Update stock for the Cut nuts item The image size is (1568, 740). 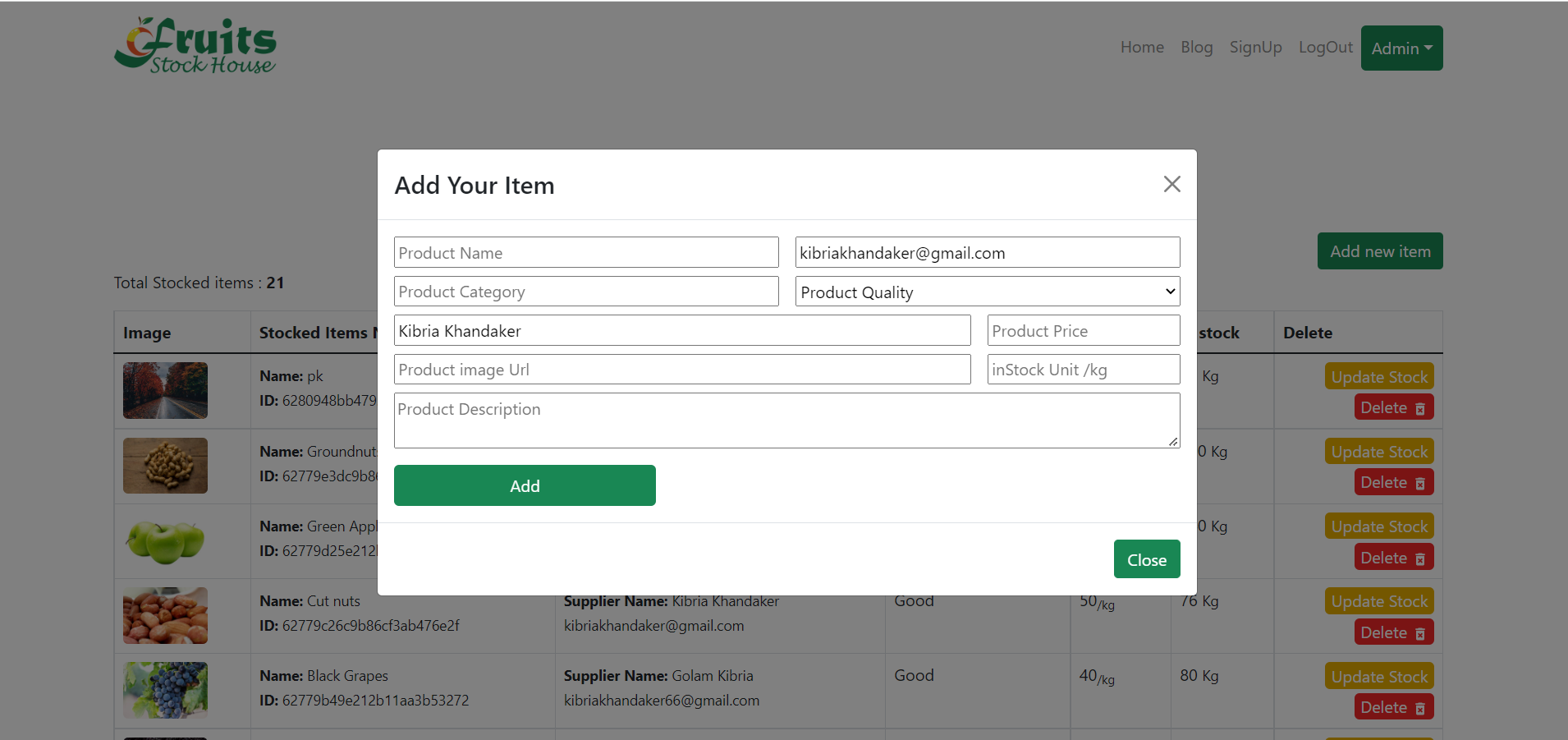tap(1379, 601)
